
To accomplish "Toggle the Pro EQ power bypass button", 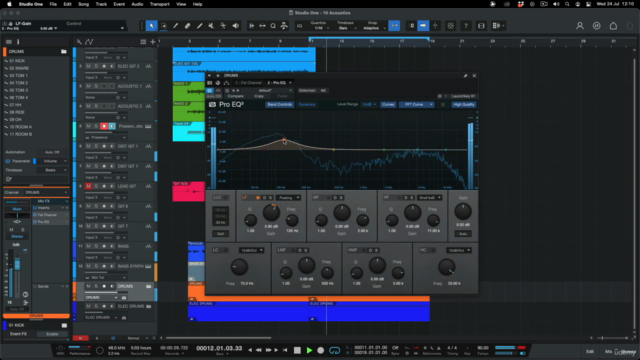I will click(x=210, y=91).
